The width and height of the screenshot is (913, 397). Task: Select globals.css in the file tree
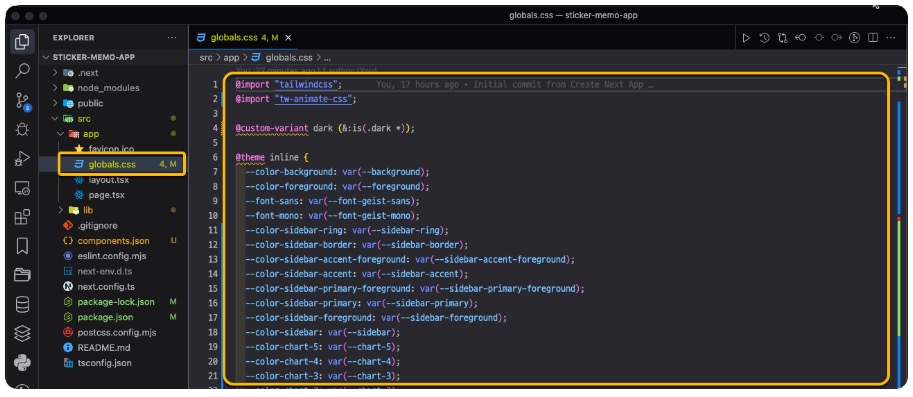(x=114, y=164)
